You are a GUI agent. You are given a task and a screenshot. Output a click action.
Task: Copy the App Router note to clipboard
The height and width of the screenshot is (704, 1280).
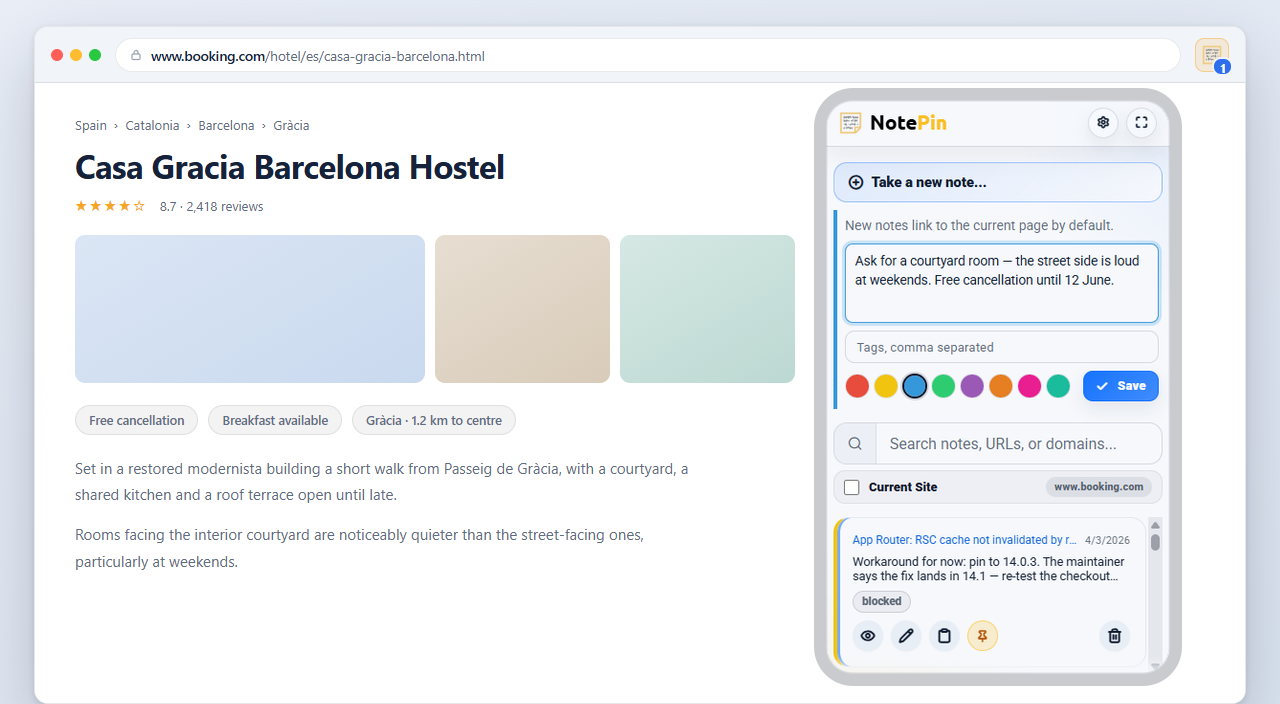[x=944, y=636]
